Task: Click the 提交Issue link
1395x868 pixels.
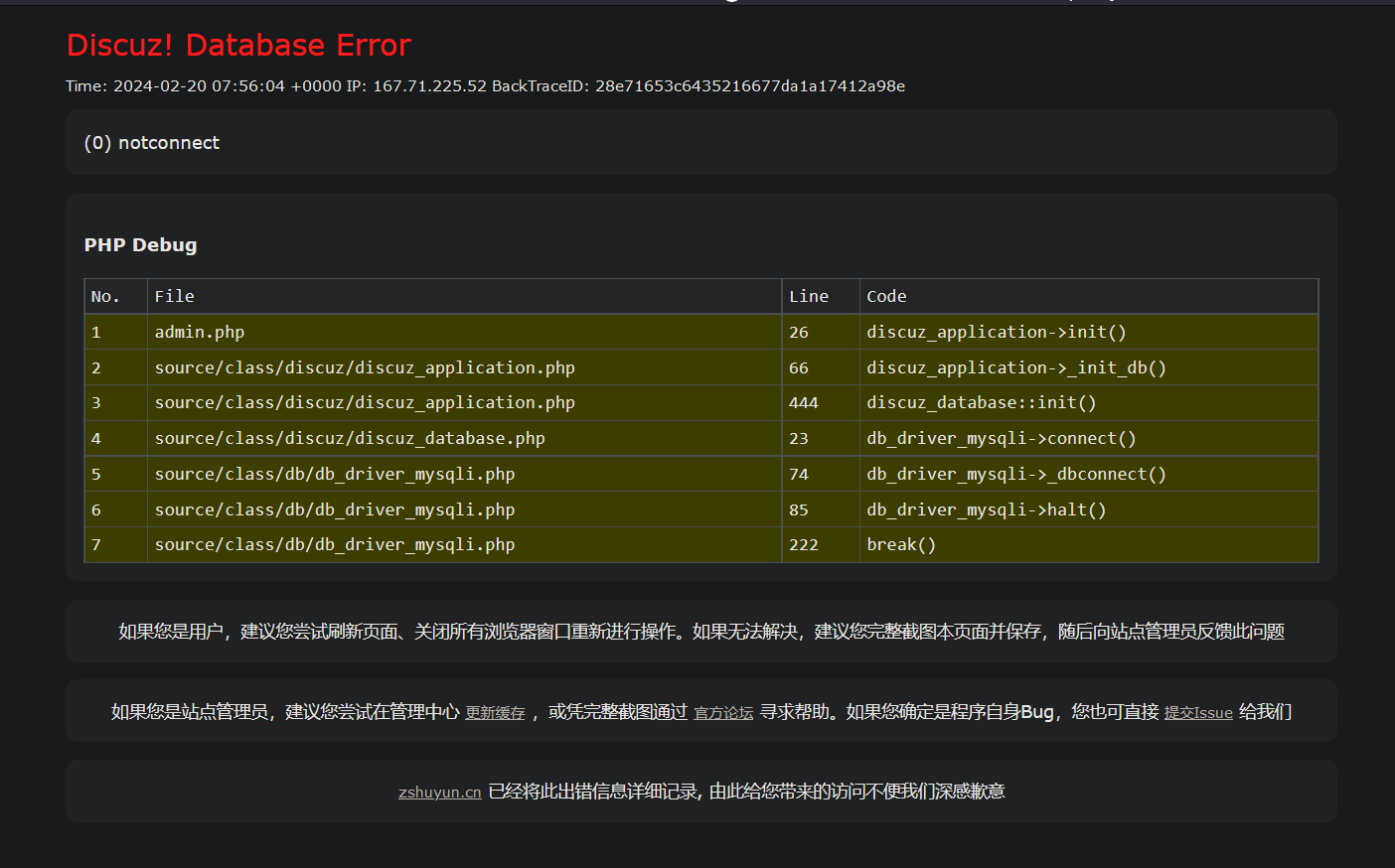Action: [1198, 713]
